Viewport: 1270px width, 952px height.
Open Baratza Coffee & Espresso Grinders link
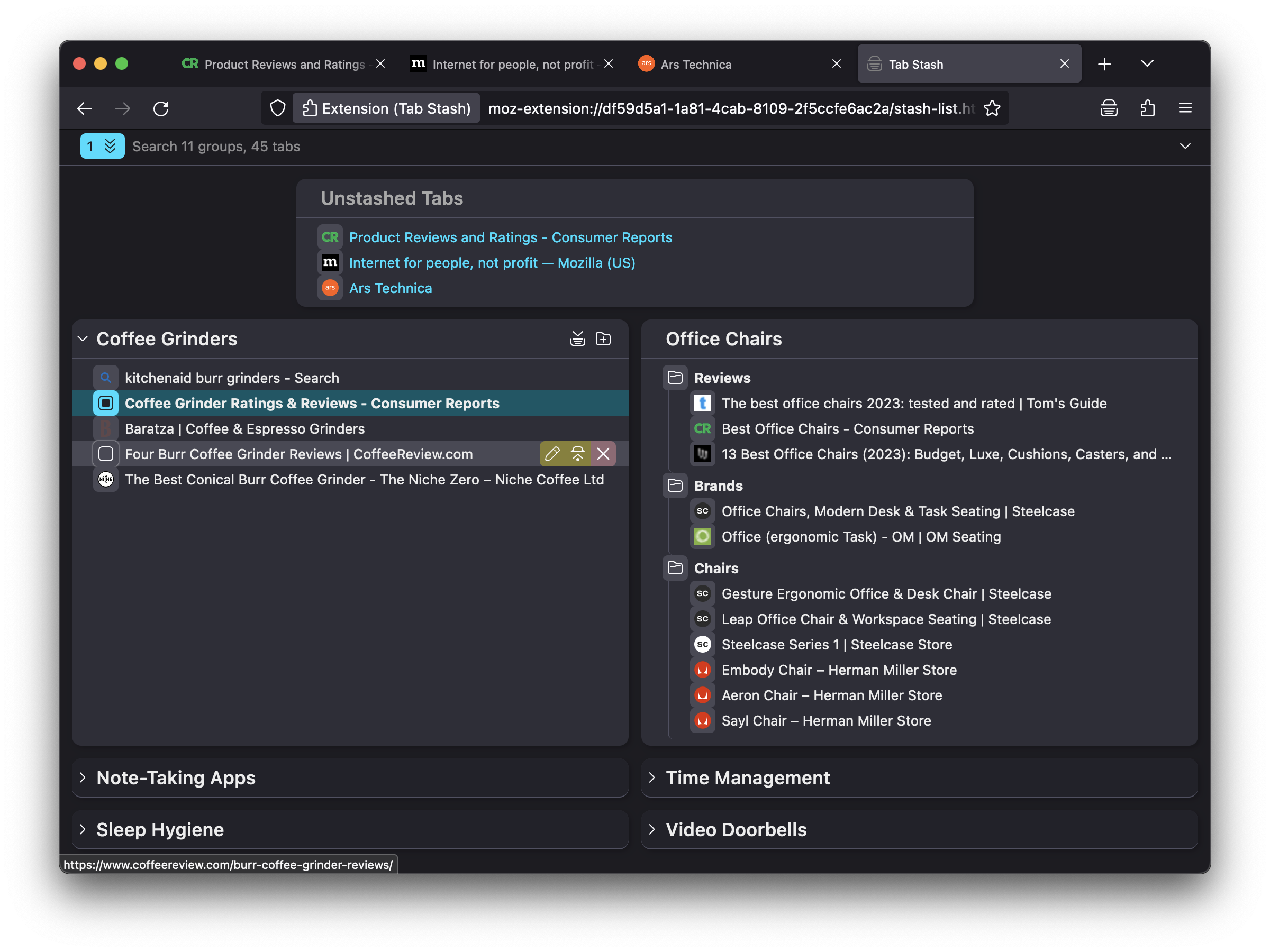click(x=244, y=428)
